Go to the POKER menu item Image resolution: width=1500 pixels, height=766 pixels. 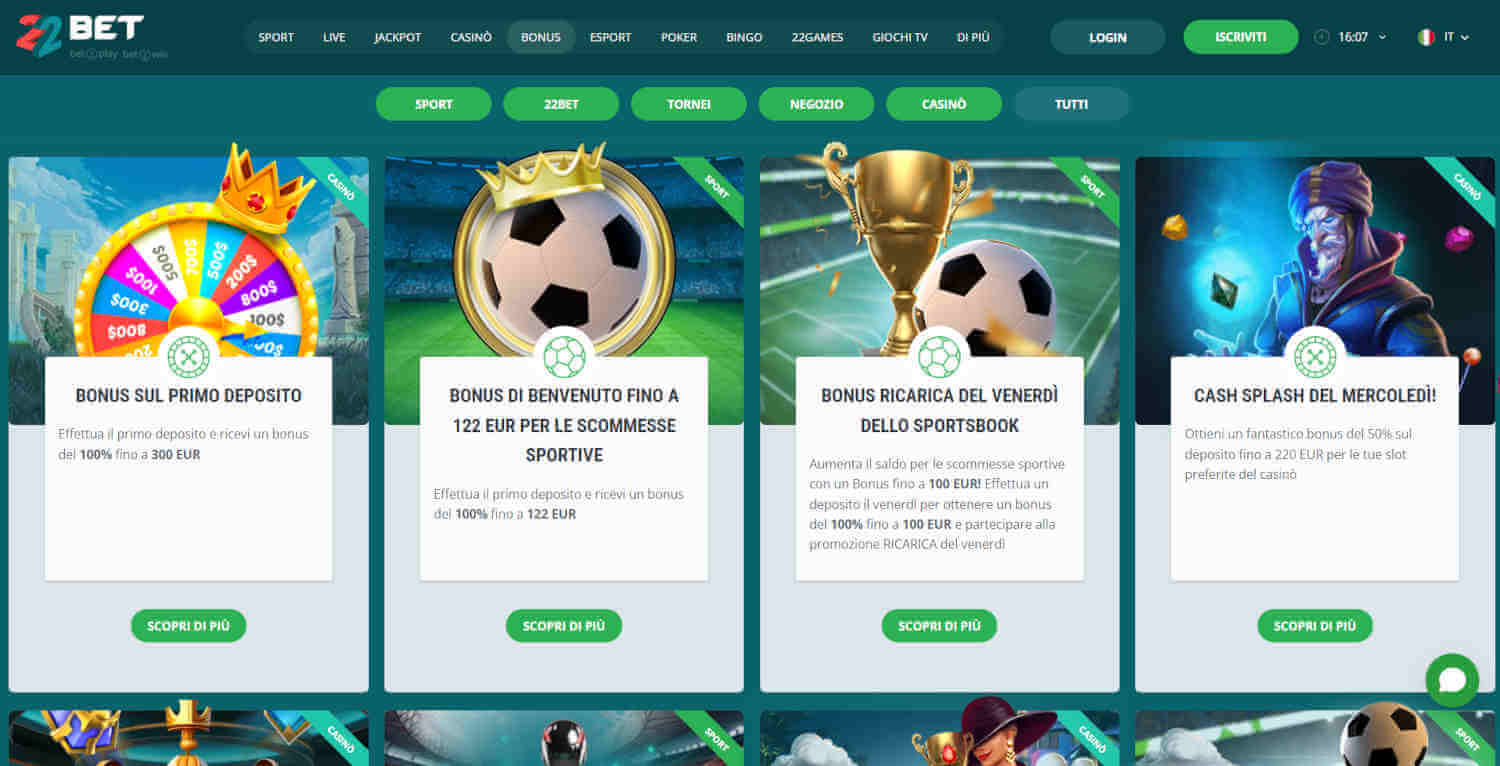click(x=679, y=37)
